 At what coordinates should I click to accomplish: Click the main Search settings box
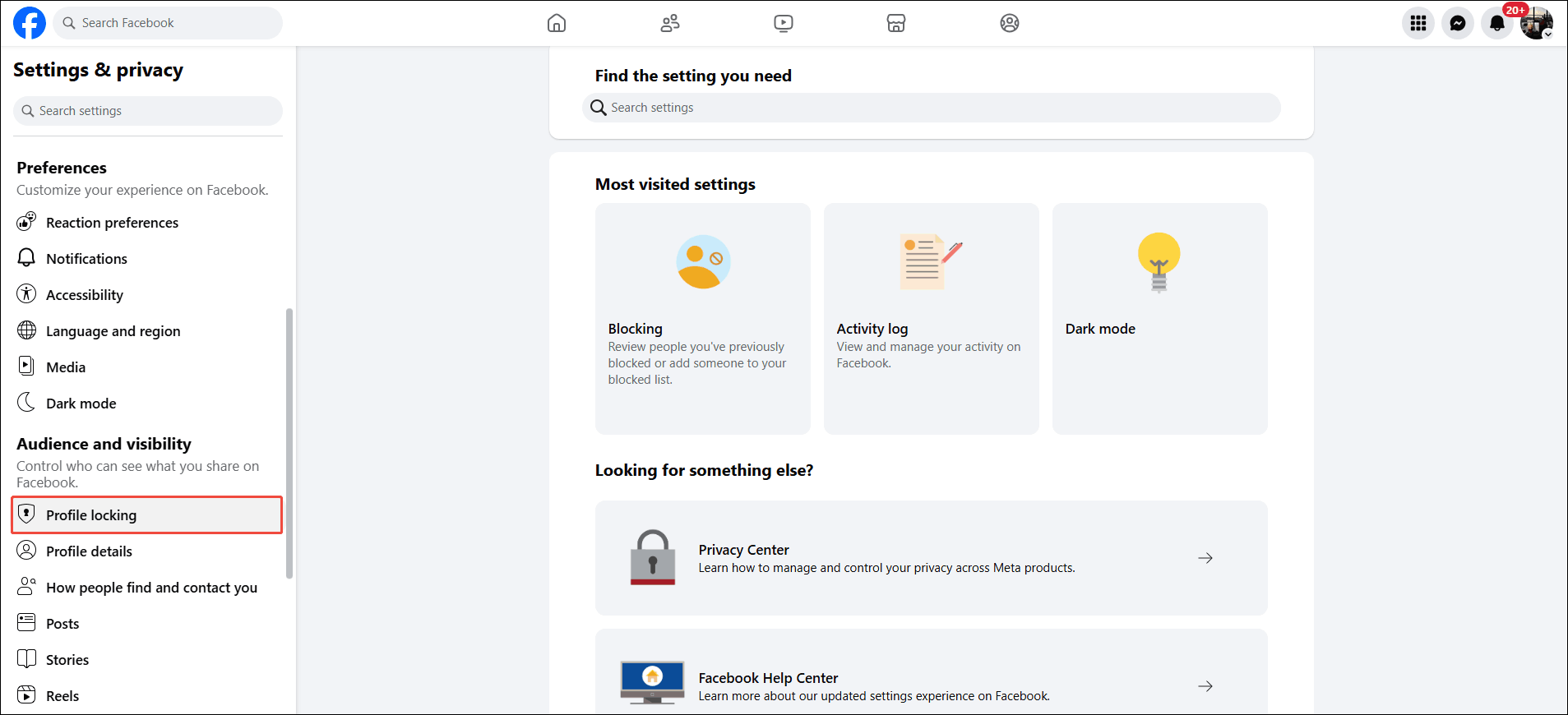tap(932, 108)
